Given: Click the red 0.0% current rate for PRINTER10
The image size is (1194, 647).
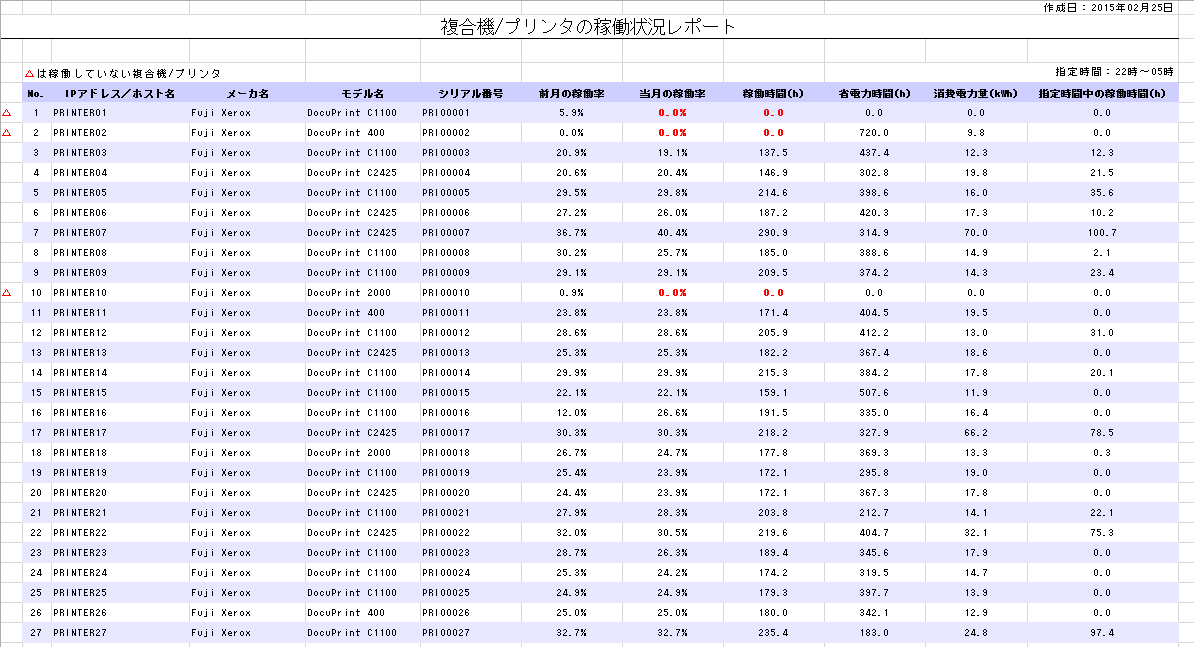Looking at the screenshot, I should coord(672,292).
